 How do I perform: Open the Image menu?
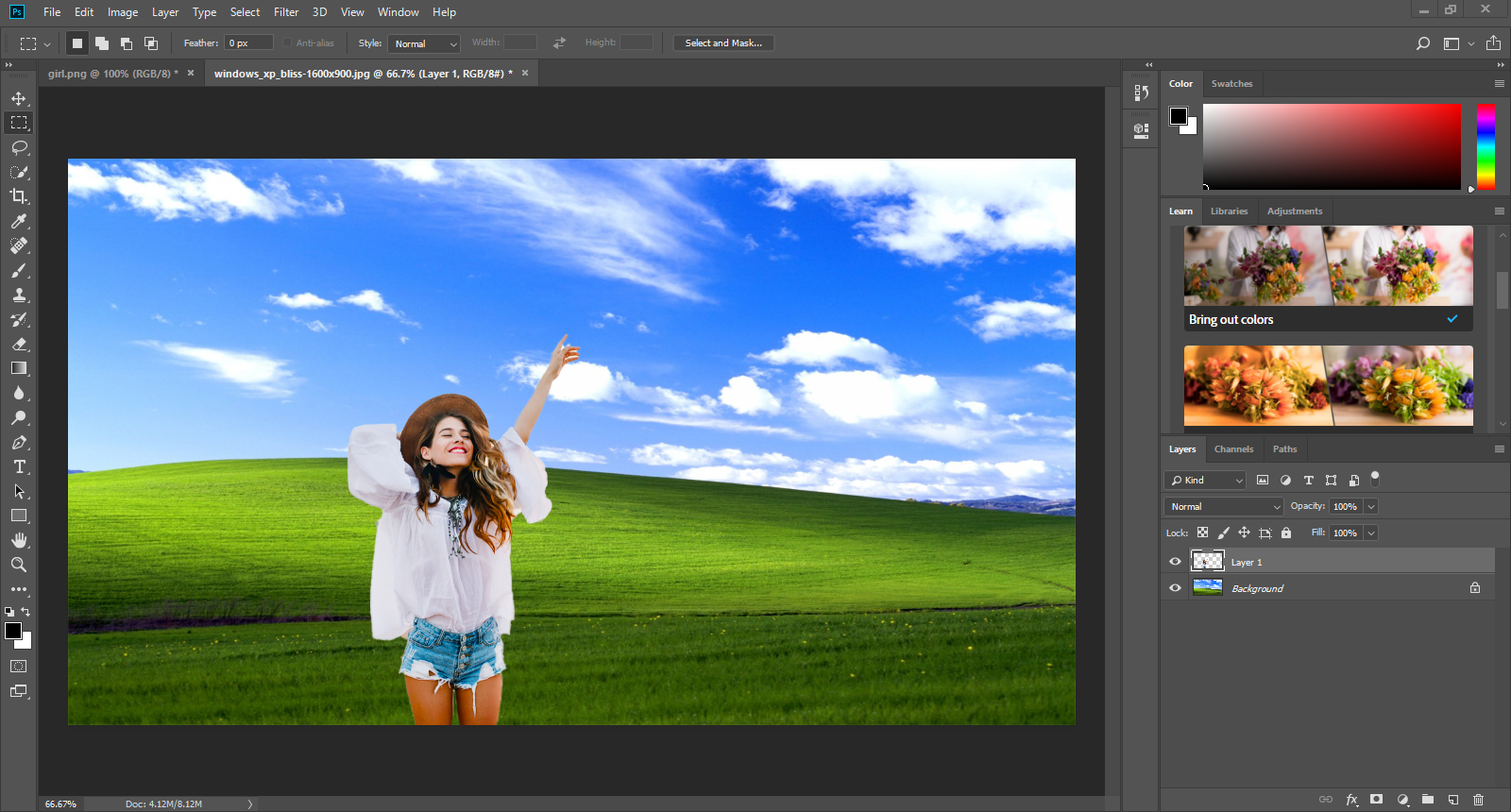coord(123,12)
